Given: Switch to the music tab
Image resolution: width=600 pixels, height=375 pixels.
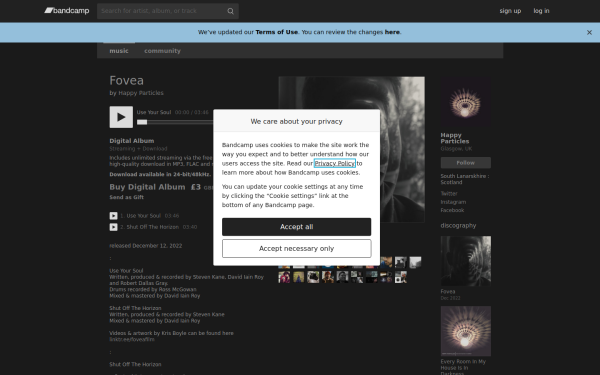Looking at the screenshot, I should 119,51.
